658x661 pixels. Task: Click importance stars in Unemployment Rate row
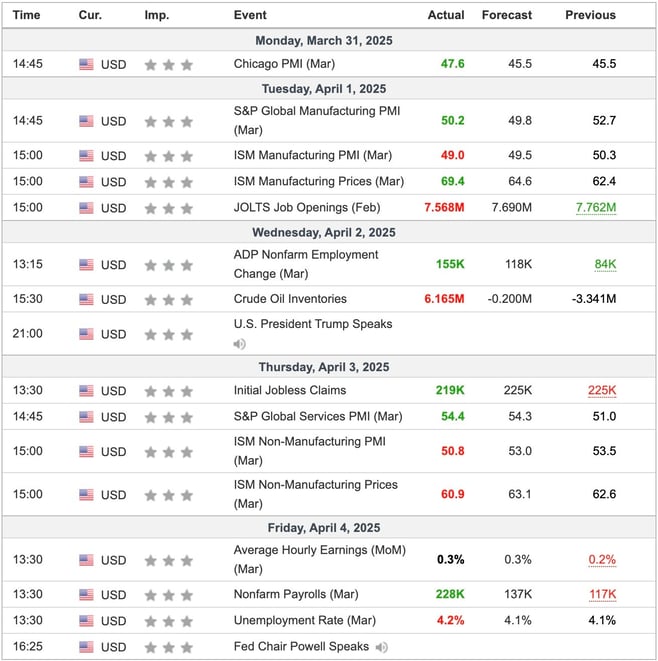coord(169,621)
